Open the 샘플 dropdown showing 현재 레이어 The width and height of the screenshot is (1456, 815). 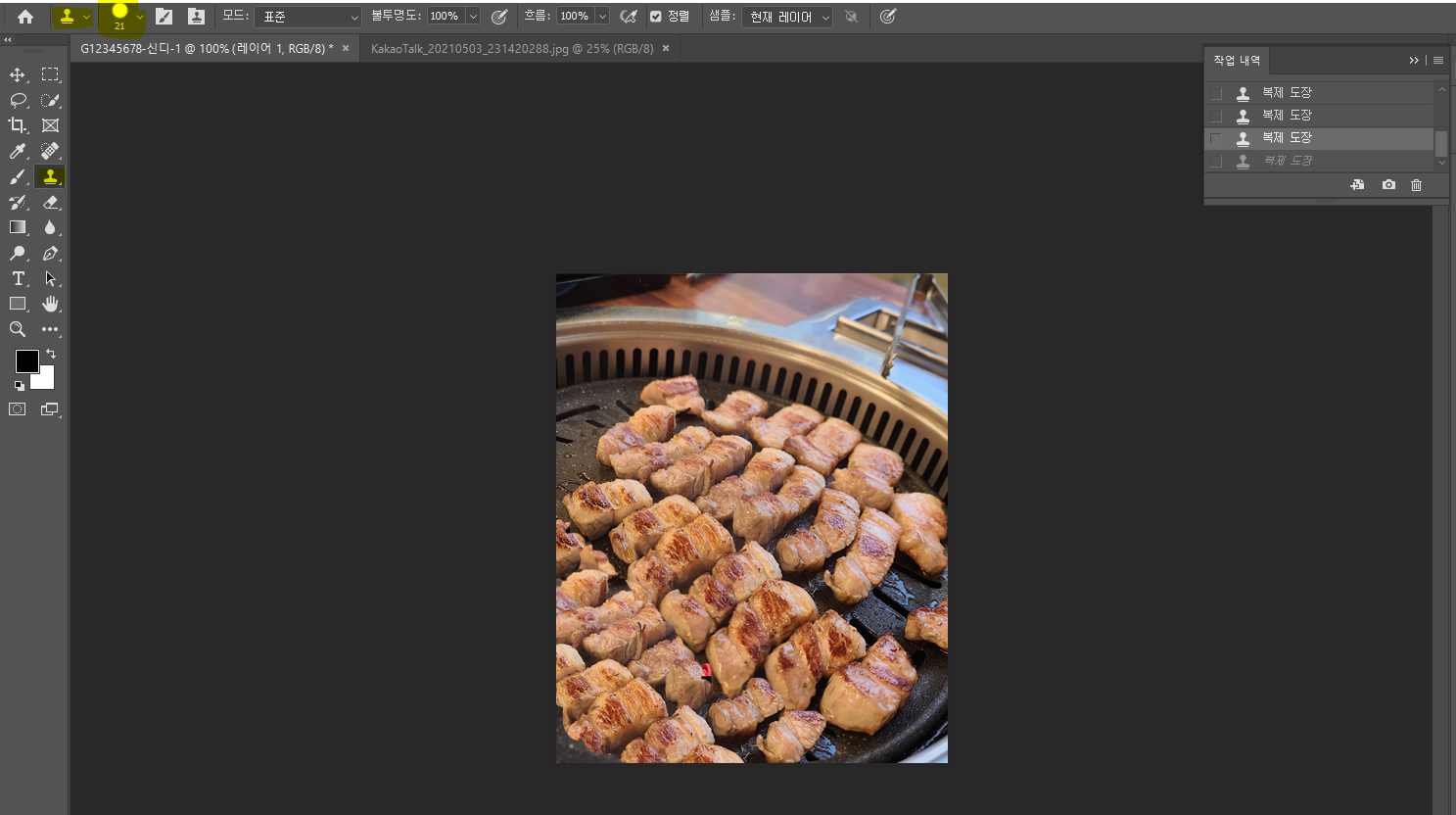pyautogui.click(x=787, y=17)
